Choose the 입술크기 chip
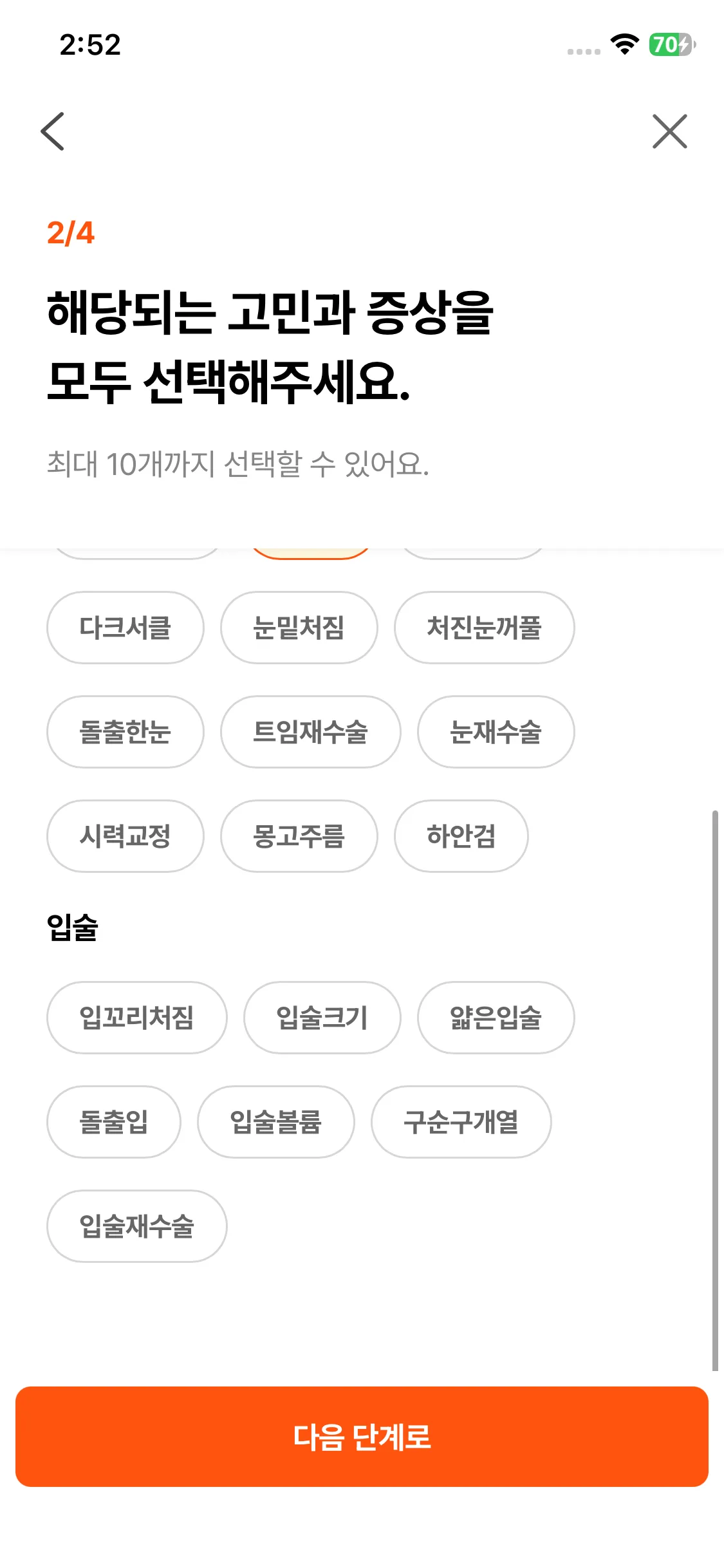 tap(322, 1018)
